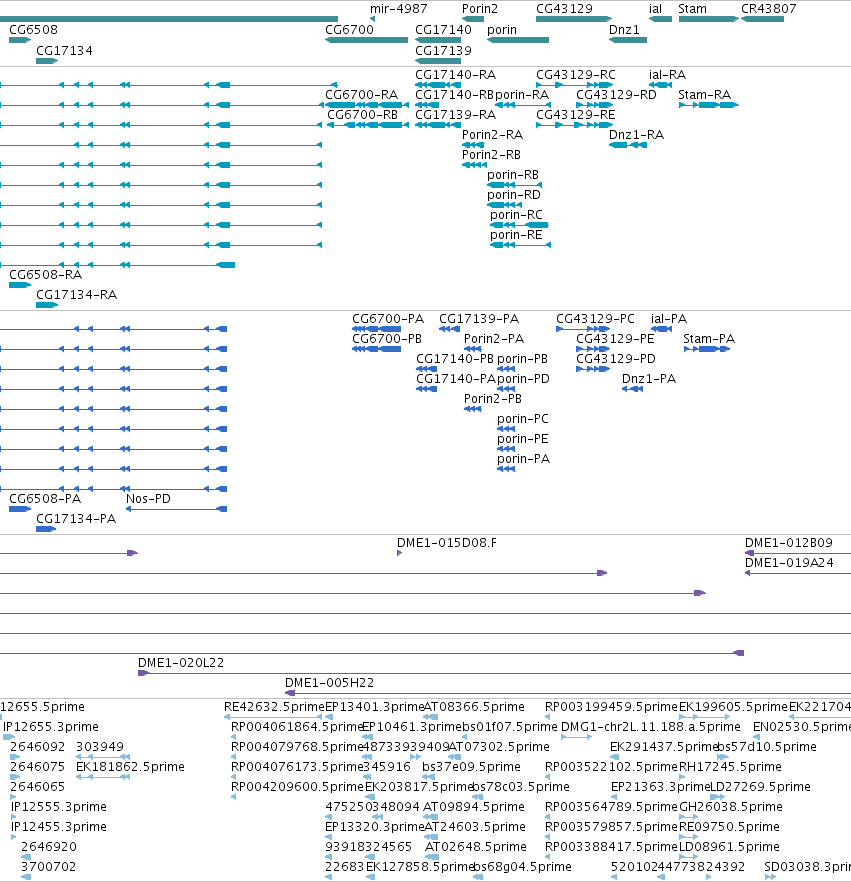Click the Stam gene label
The height and width of the screenshot is (882, 851).
pyautogui.click(x=692, y=9)
